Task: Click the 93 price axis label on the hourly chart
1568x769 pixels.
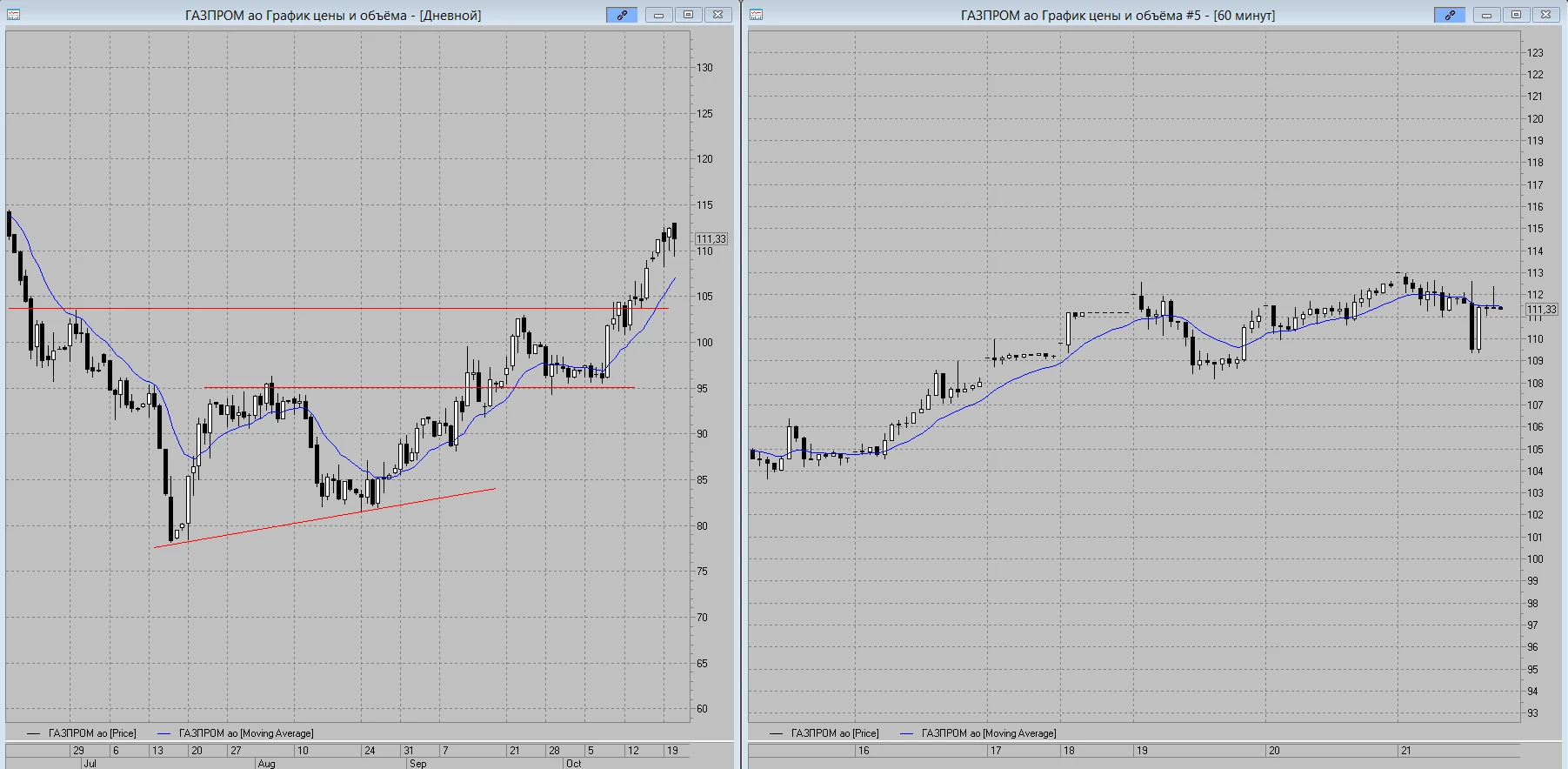Action: (x=1533, y=713)
